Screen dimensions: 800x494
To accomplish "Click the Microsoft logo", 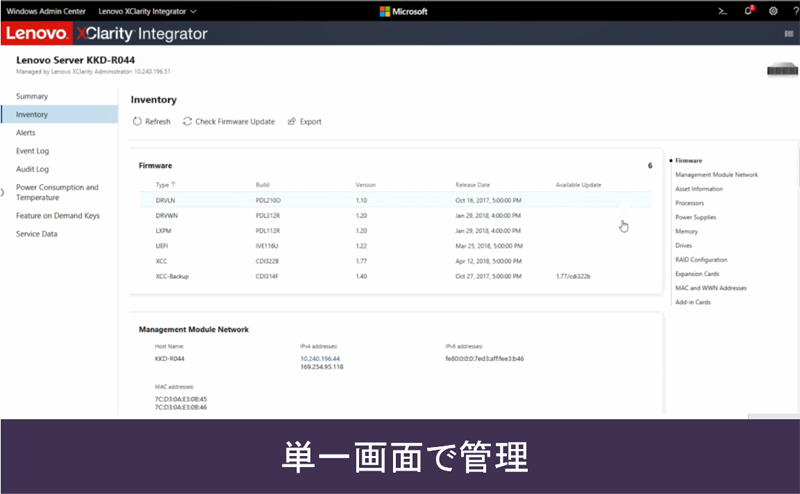I will coord(404,11).
